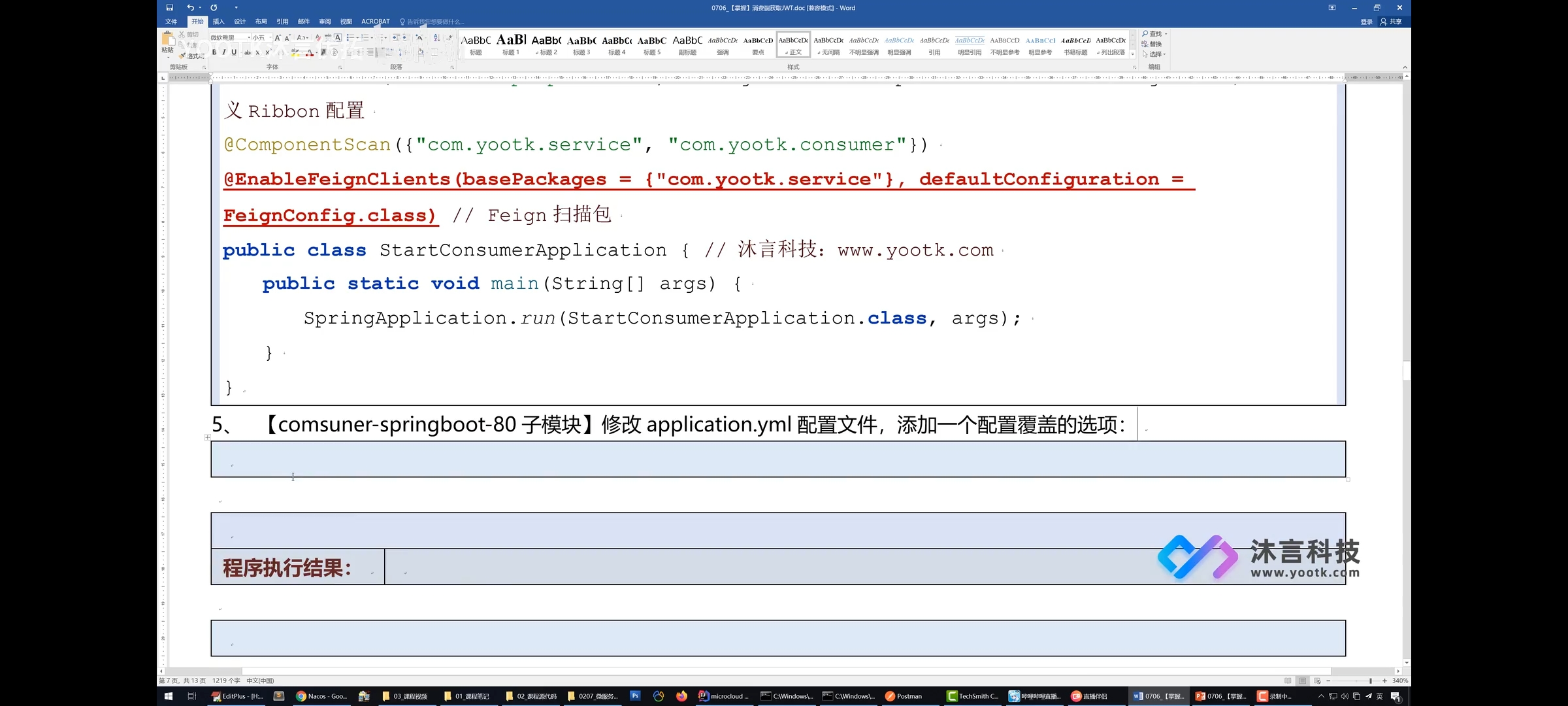Toggle Show/Hide paragraph marks
The image size is (1568, 706).
(449, 38)
